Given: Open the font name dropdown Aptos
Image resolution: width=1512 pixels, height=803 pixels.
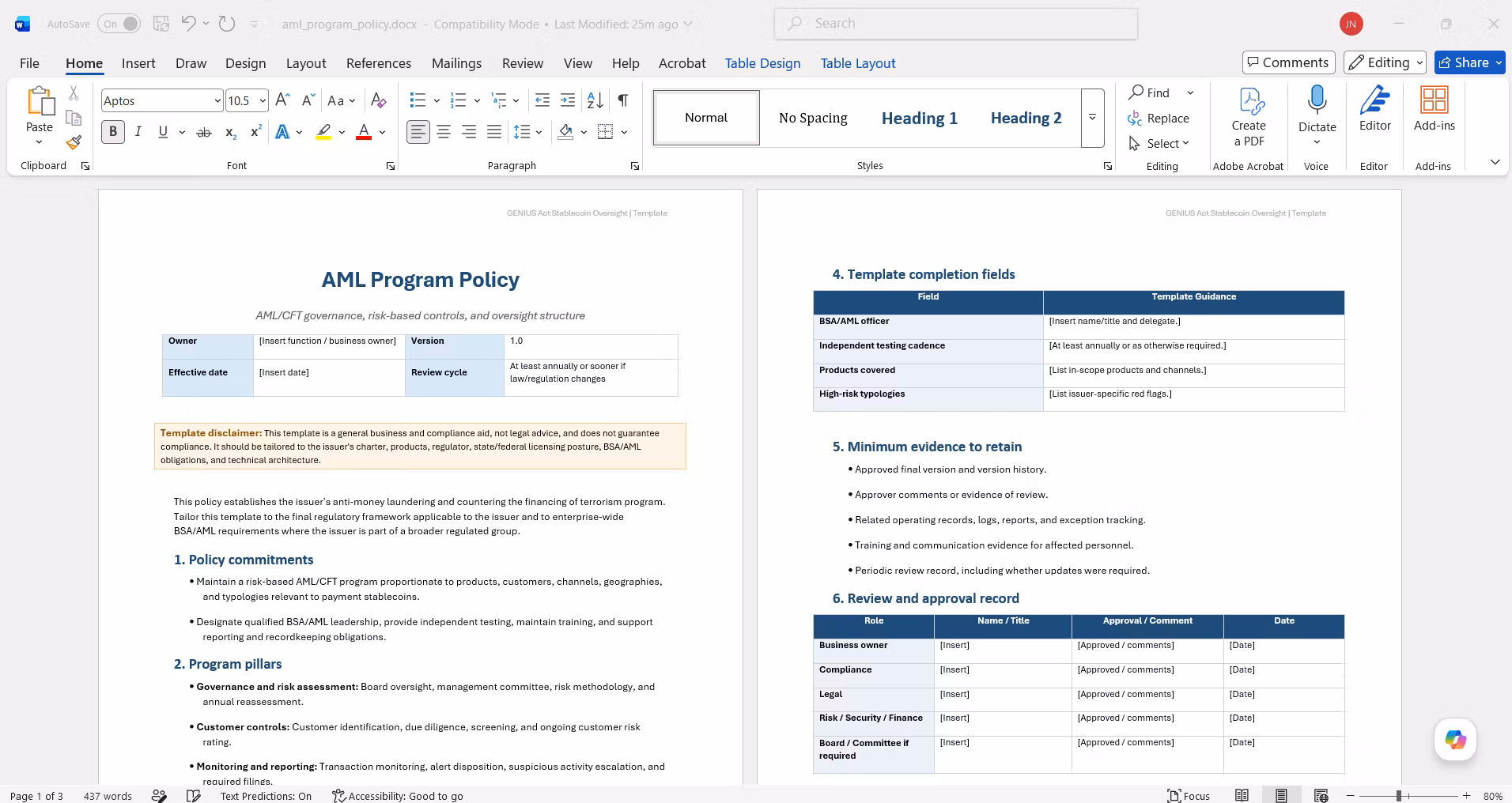Looking at the screenshot, I should click(161, 100).
